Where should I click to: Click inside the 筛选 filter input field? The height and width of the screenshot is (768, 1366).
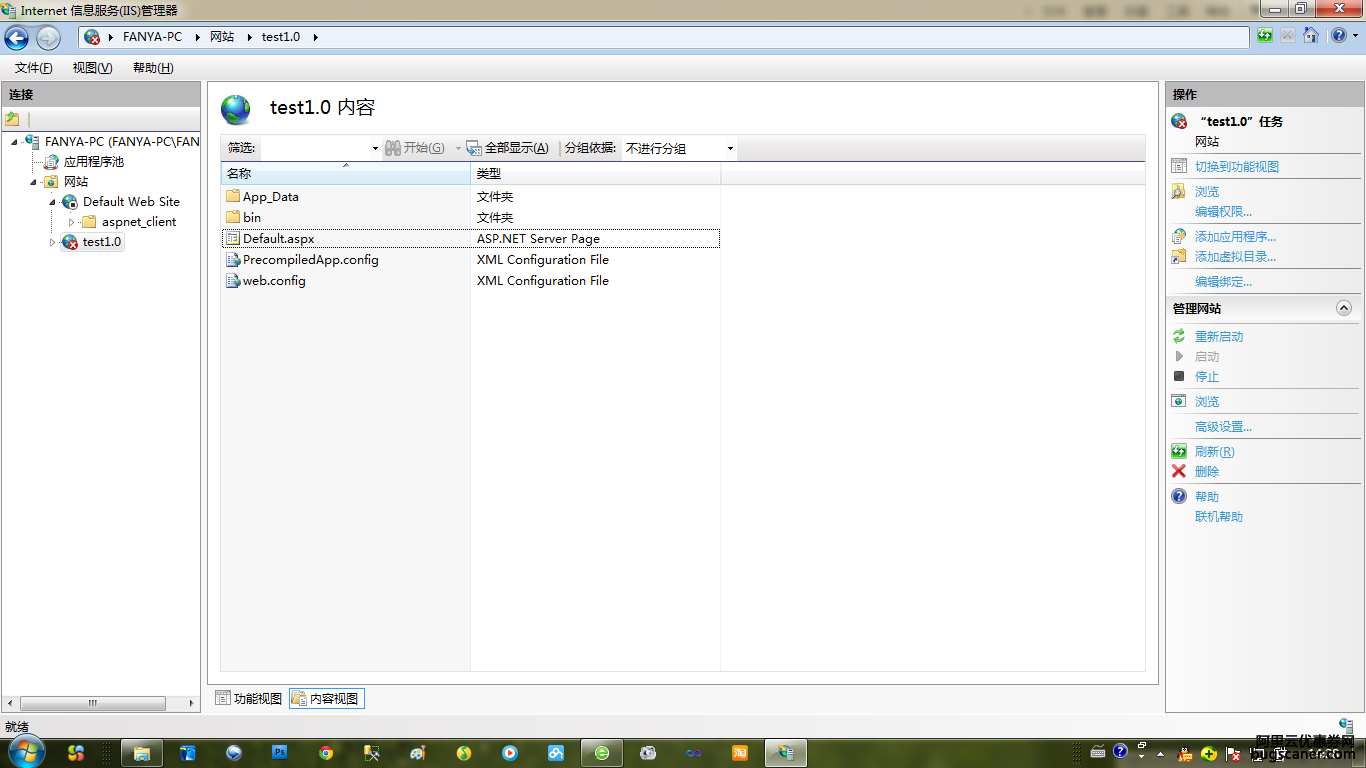pos(315,148)
